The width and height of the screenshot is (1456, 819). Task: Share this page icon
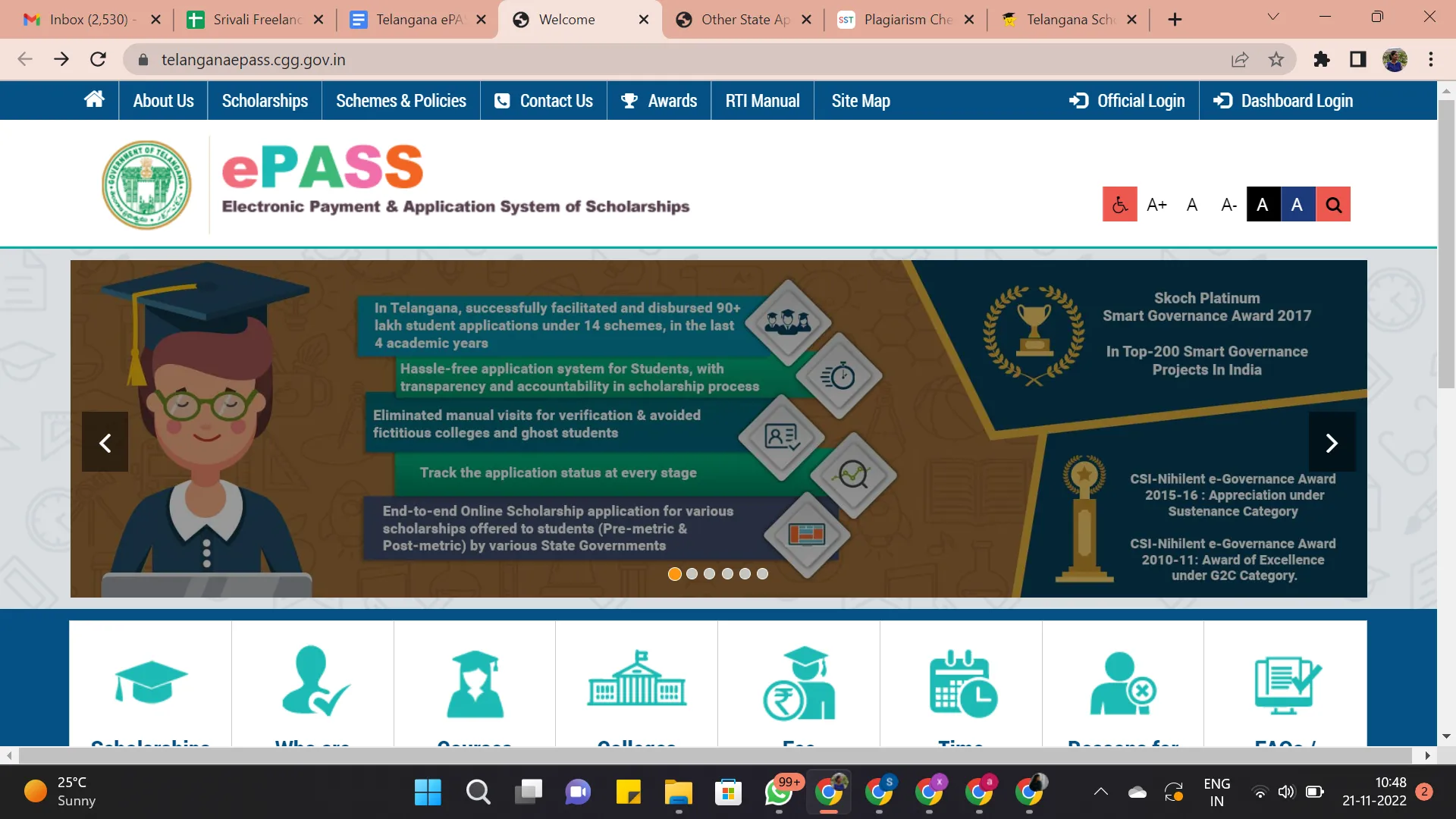pos(1240,59)
